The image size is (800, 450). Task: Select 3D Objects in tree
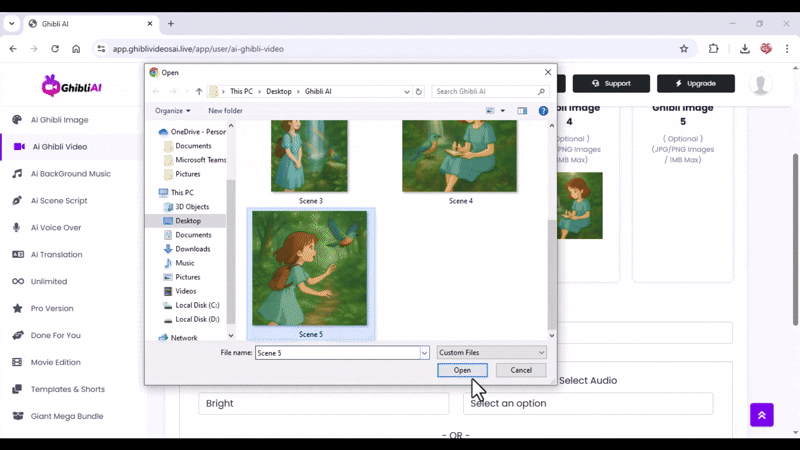click(186, 207)
